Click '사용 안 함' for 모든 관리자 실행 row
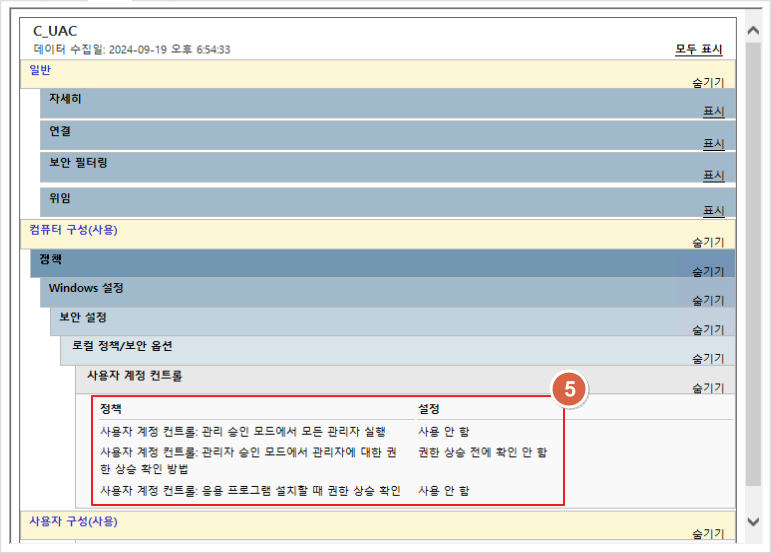Image resolution: width=771 pixels, height=553 pixels. click(x=444, y=432)
